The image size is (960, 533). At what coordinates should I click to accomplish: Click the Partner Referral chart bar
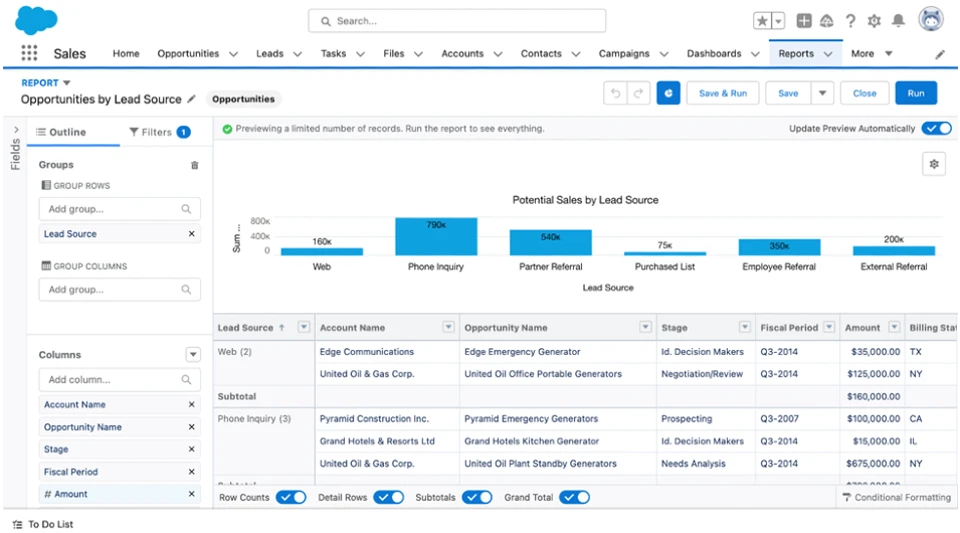click(550, 242)
